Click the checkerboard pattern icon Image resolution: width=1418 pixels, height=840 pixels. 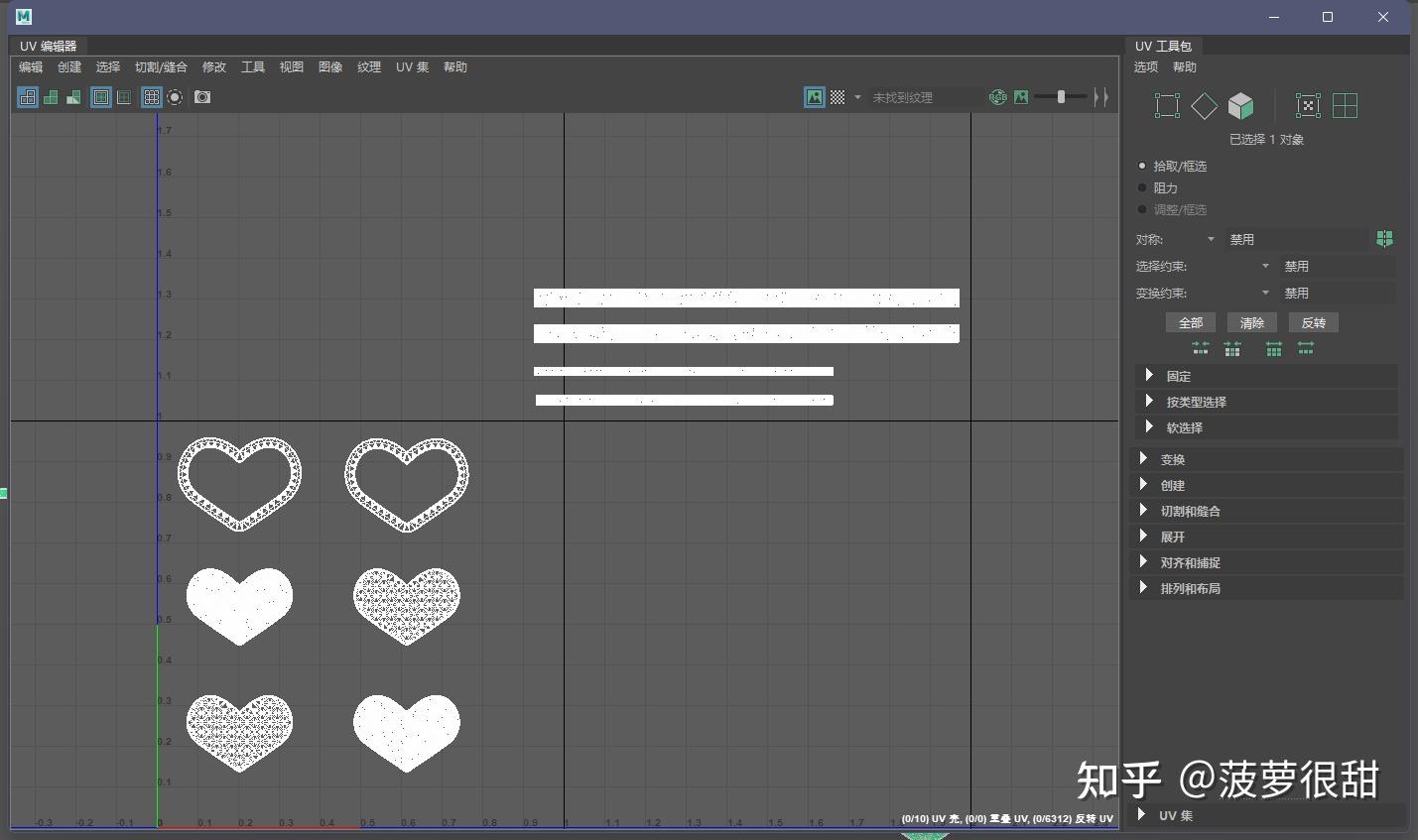(838, 97)
